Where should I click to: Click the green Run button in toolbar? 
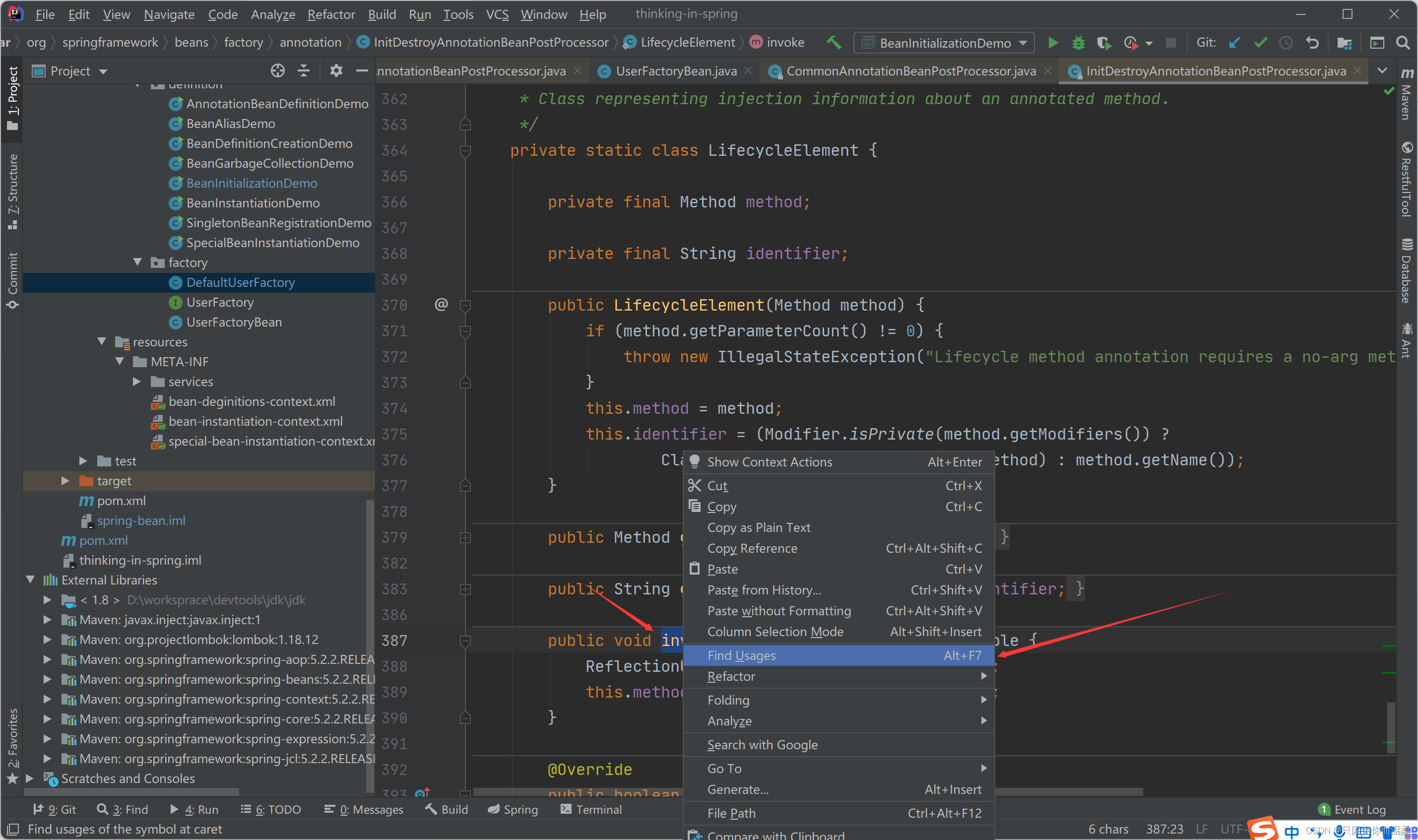click(1052, 43)
